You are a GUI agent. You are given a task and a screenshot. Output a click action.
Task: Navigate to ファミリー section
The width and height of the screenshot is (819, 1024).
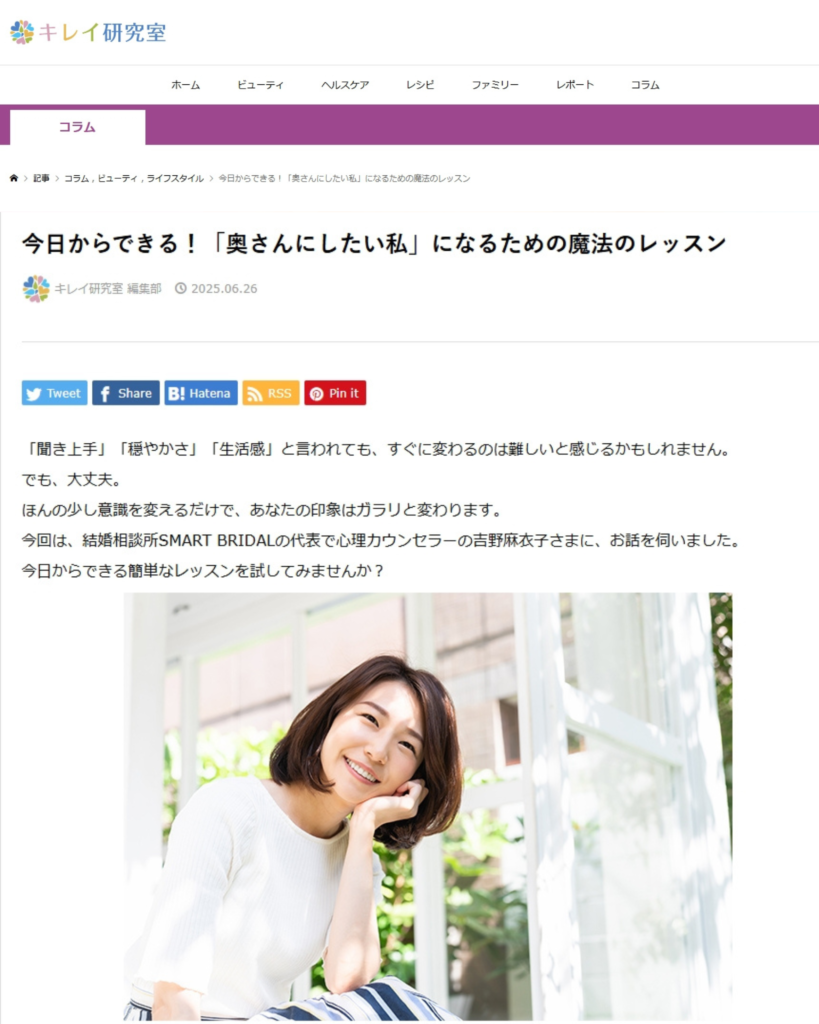pyautogui.click(x=495, y=85)
